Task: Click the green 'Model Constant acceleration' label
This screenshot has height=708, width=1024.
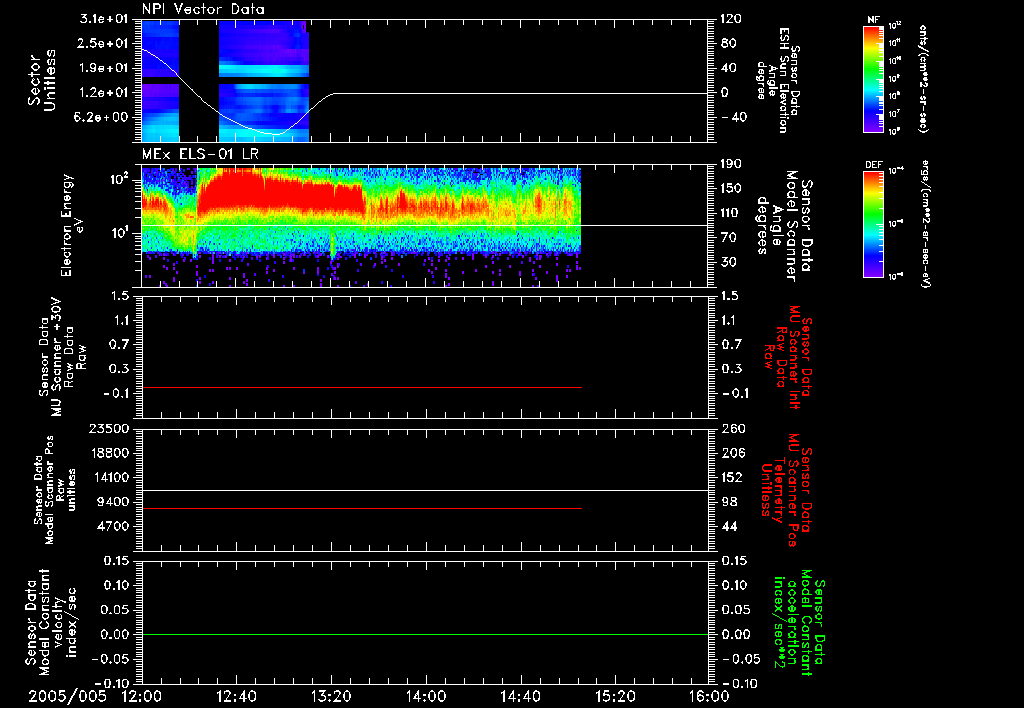Action: click(799, 624)
